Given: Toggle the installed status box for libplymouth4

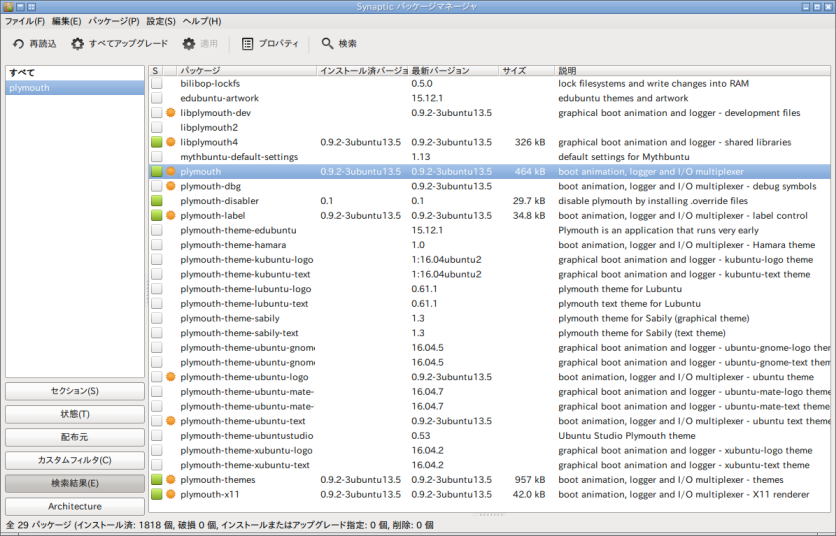Looking at the screenshot, I should click(x=156, y=142).
